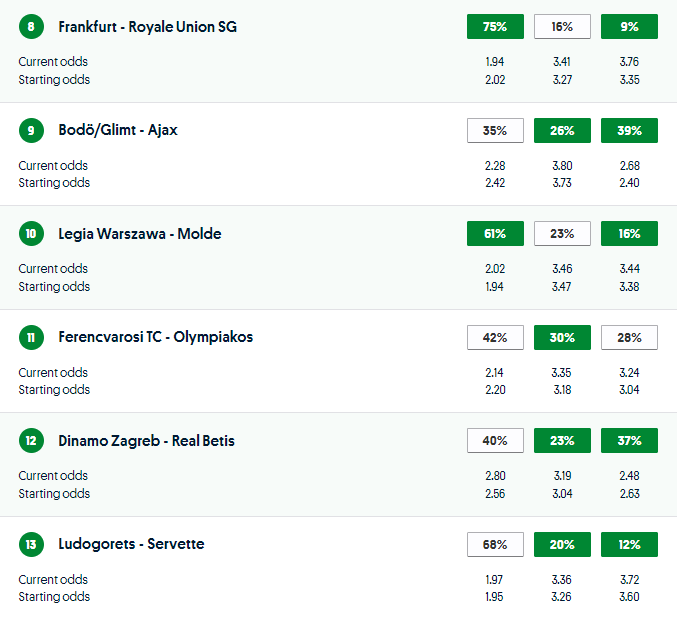The width and height of the screenshot is (677, 617).
Task: Open the Dinamo Zagreb - Real Betis match
Action: tap(146, 441)
